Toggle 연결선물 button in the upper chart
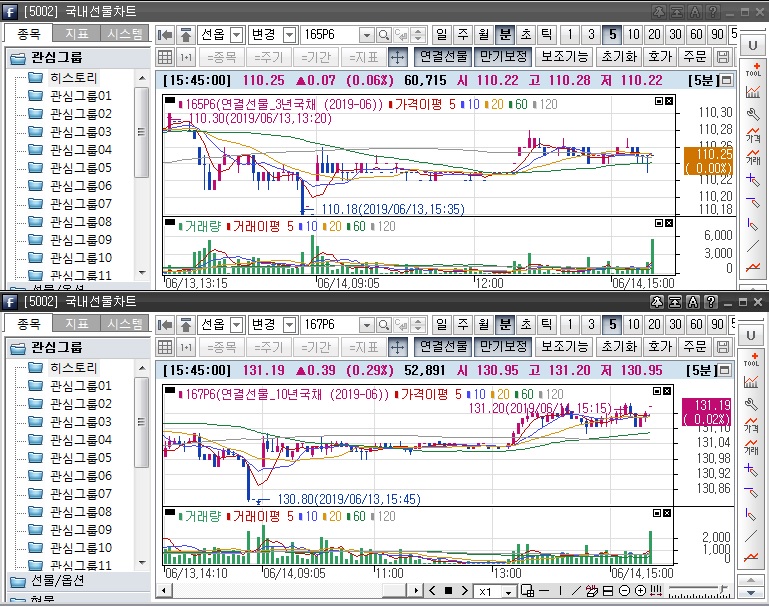This screenshot has width=769, height=607. 443,57
